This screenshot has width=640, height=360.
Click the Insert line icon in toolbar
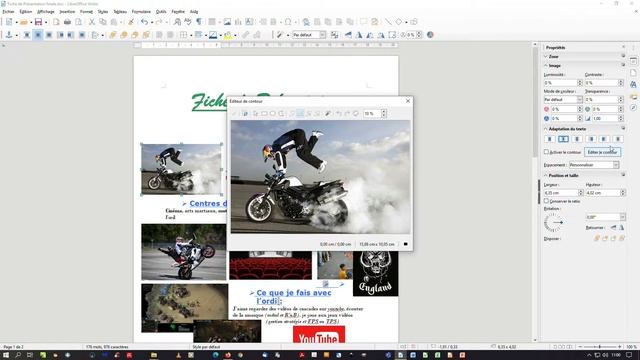point(388,22)
